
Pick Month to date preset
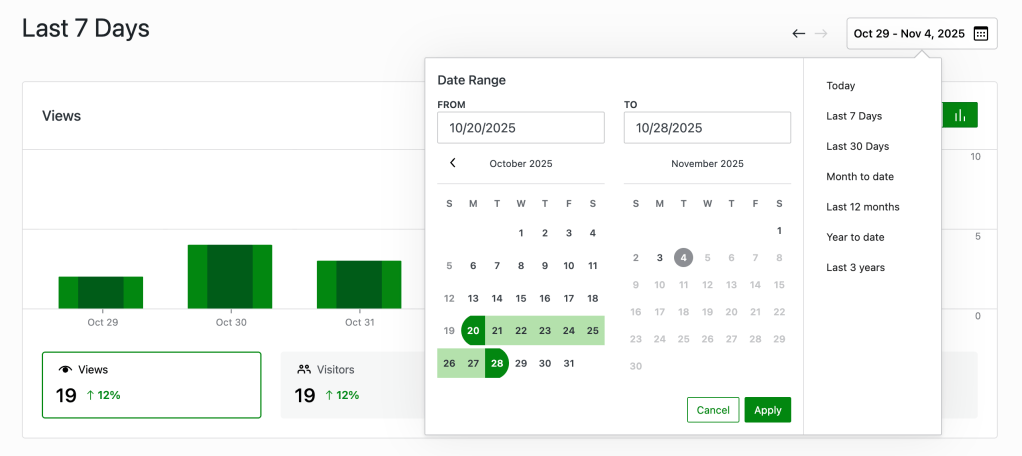coord(860,177)
